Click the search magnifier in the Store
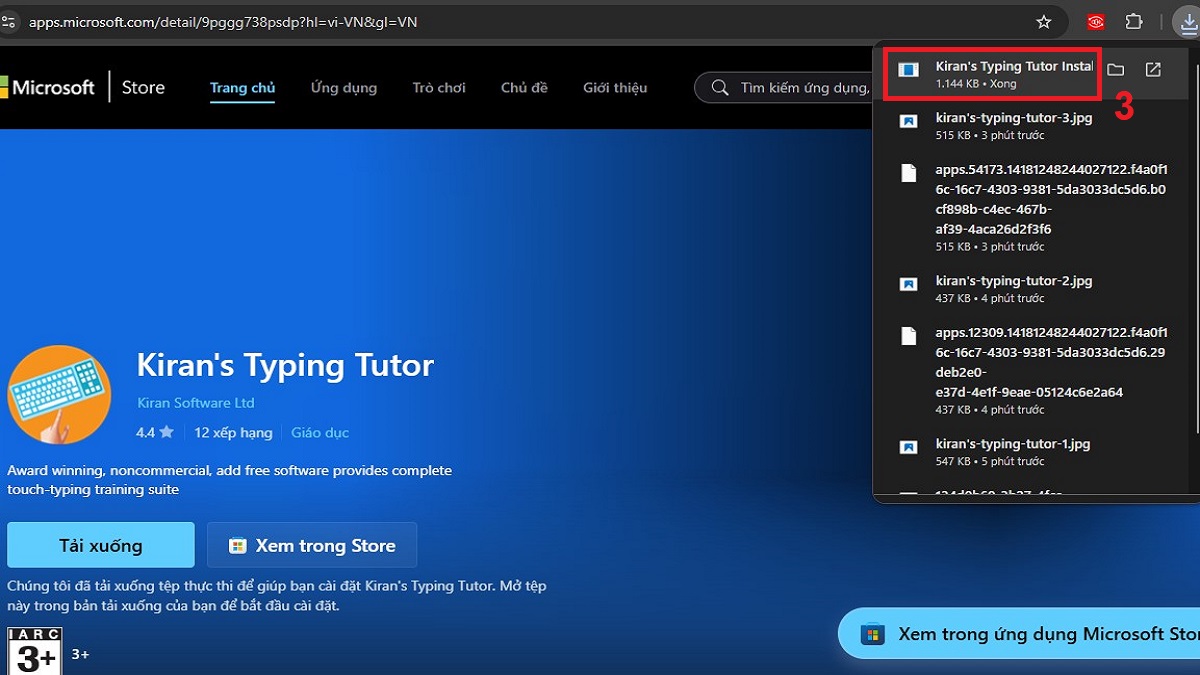 [x=719, y=87]
